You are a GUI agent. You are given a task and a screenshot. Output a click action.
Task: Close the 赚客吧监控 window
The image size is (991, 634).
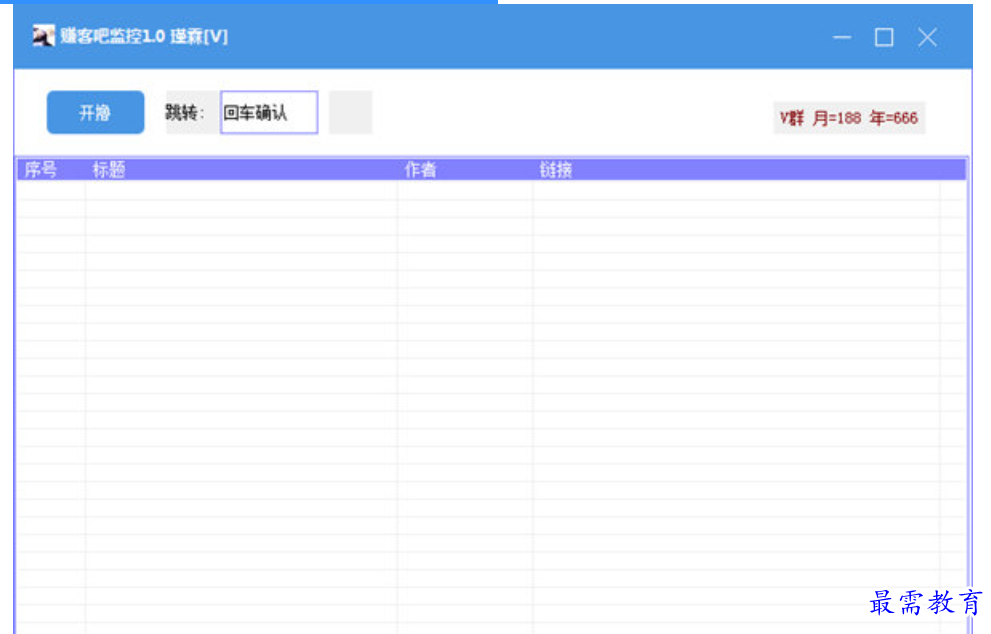point(927,37)
